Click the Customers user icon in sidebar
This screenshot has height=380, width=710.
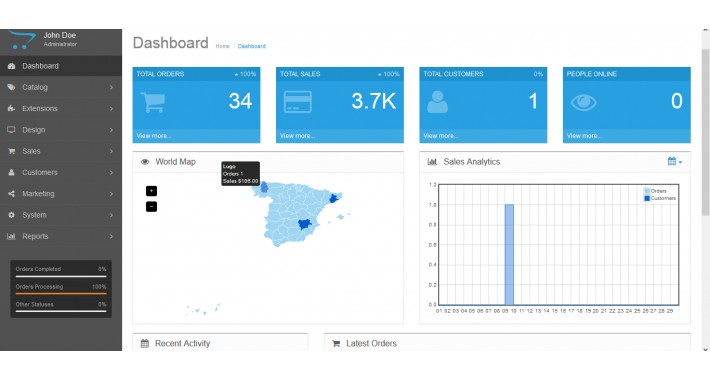tap(11, 173)
